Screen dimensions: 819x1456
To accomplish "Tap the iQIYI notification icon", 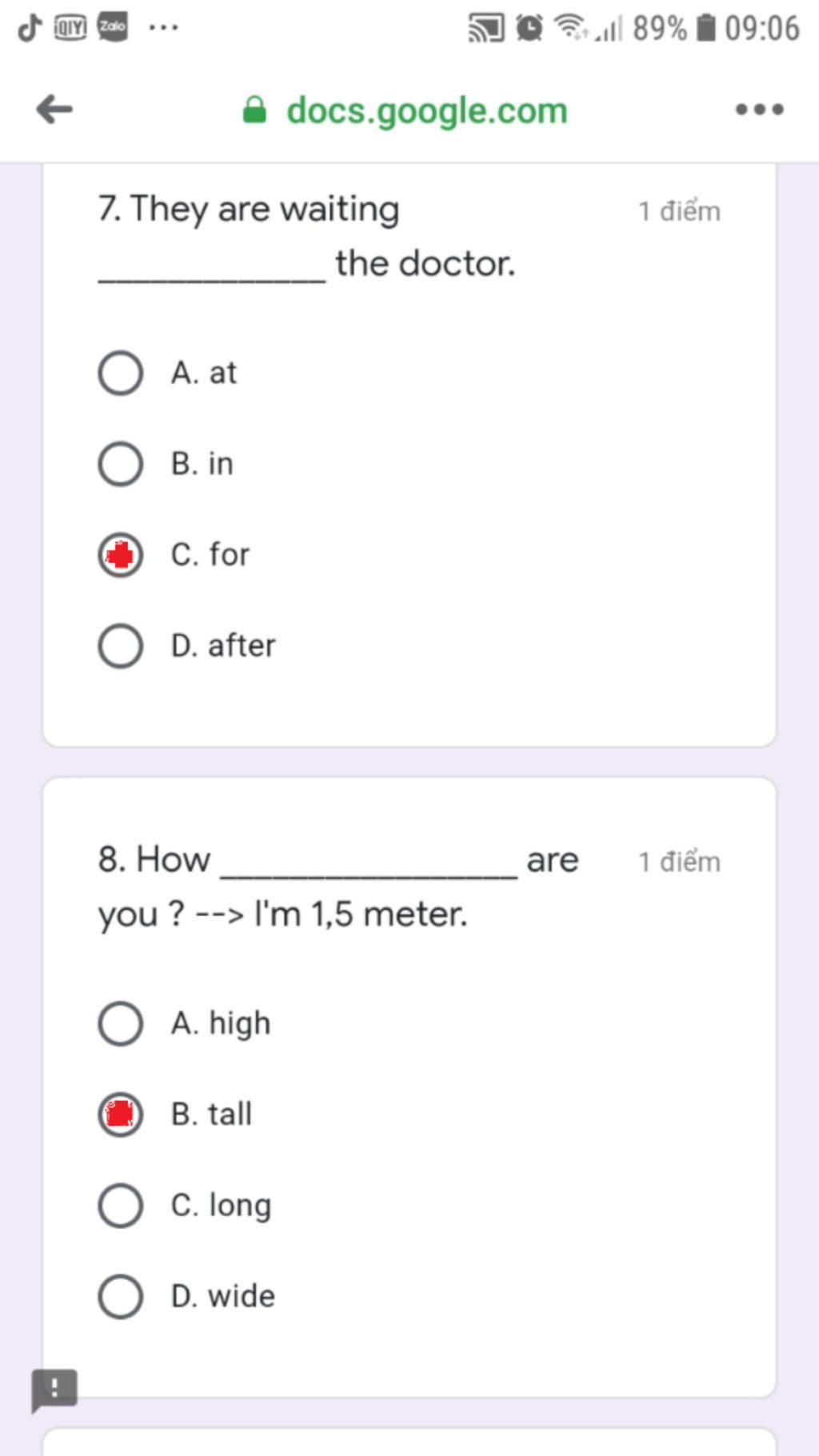I will 70,28.
